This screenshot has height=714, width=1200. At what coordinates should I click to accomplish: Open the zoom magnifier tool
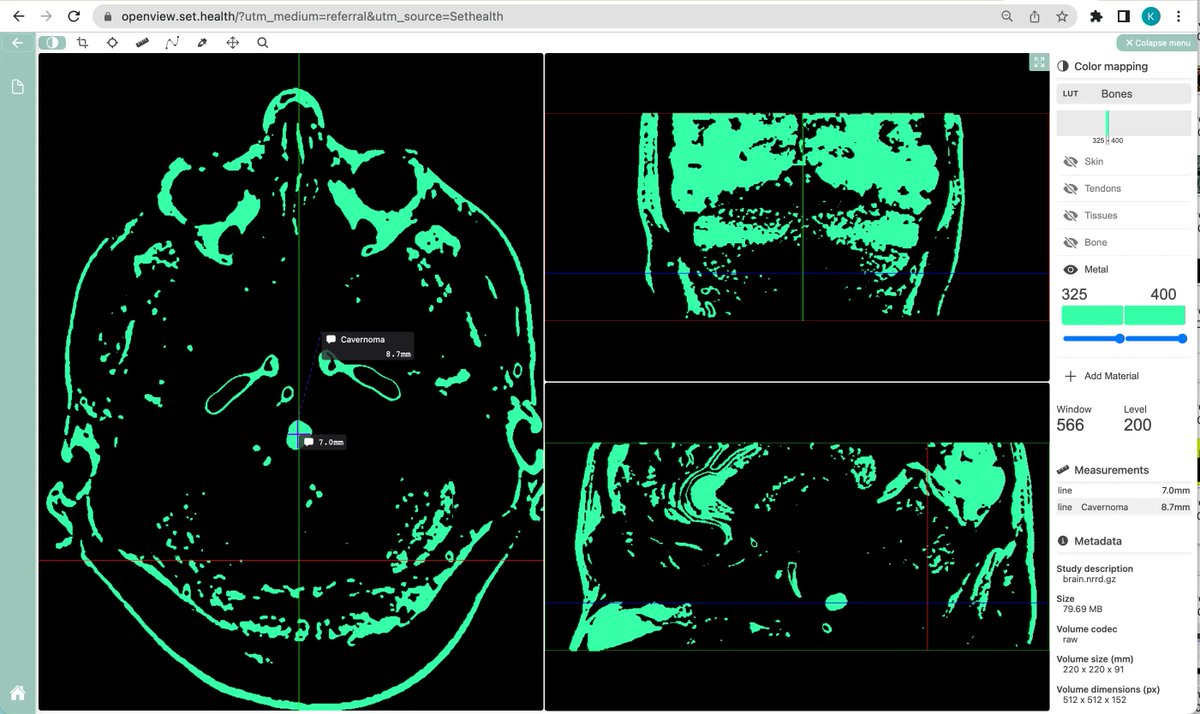point(261,42)
